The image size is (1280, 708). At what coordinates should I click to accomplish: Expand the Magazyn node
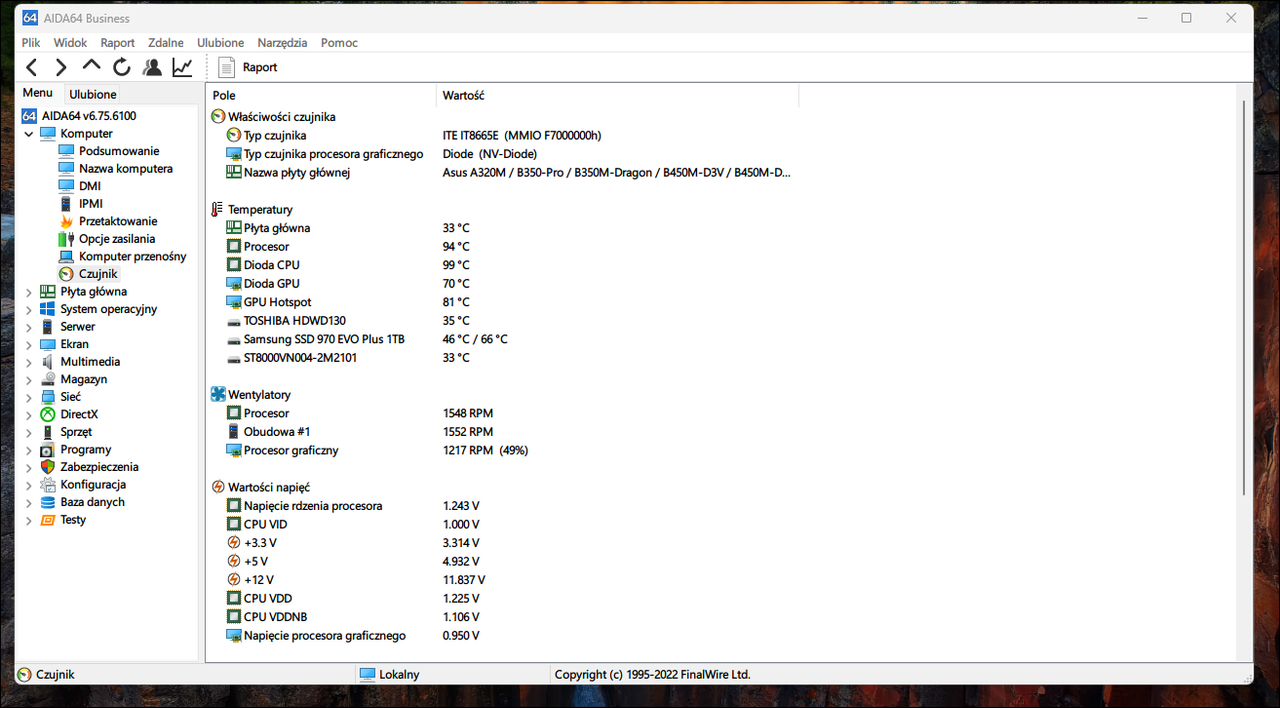pos(28,379)
